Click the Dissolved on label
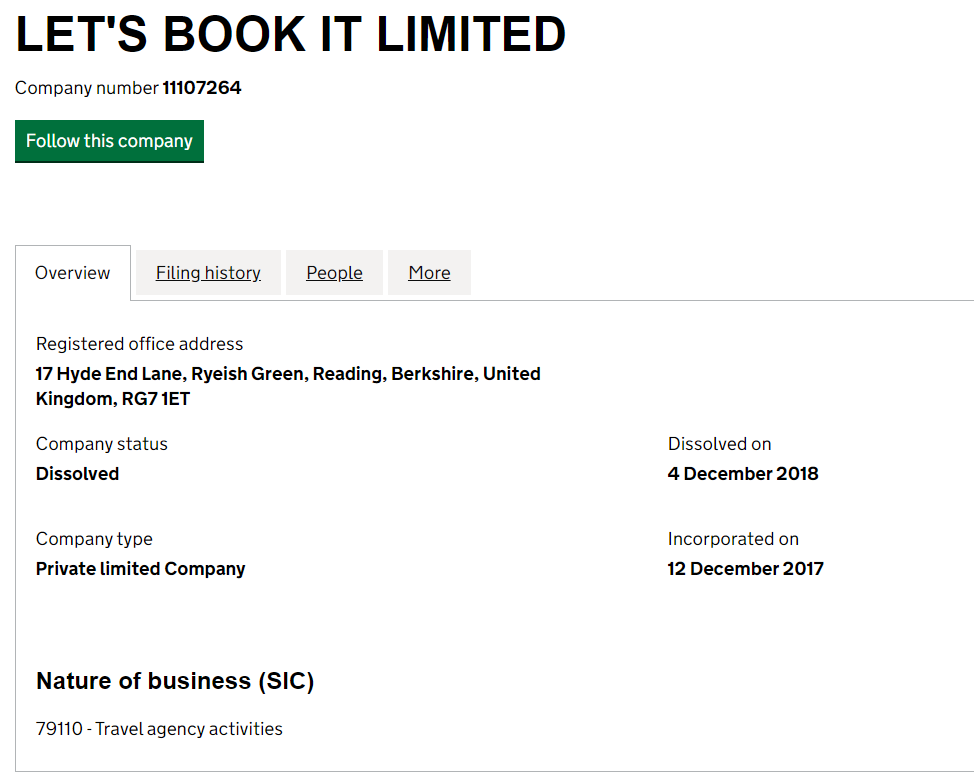 coord(719,444)
